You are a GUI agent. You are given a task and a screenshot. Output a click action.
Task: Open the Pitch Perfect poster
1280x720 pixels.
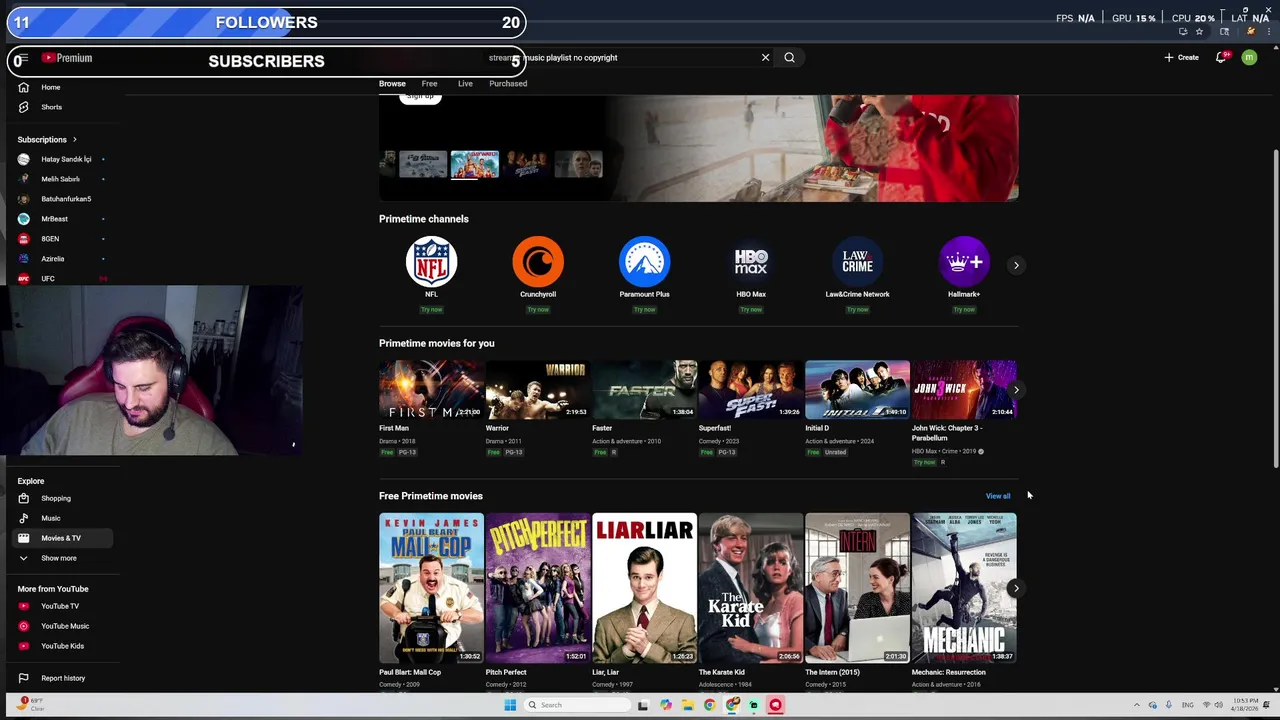pos(538,588)
